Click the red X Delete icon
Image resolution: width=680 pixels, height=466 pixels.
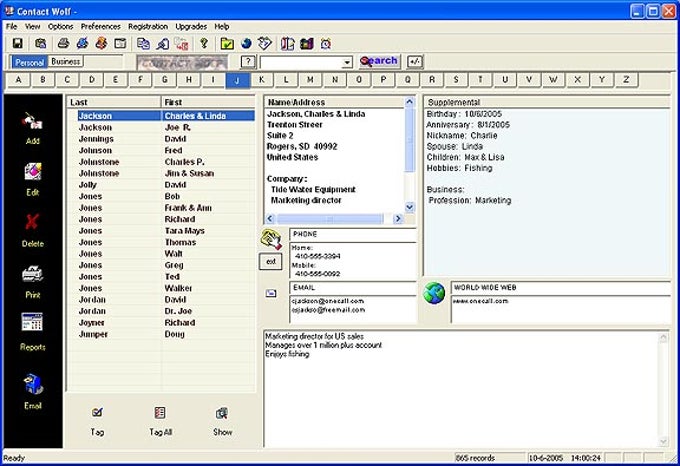click(32, 223)
